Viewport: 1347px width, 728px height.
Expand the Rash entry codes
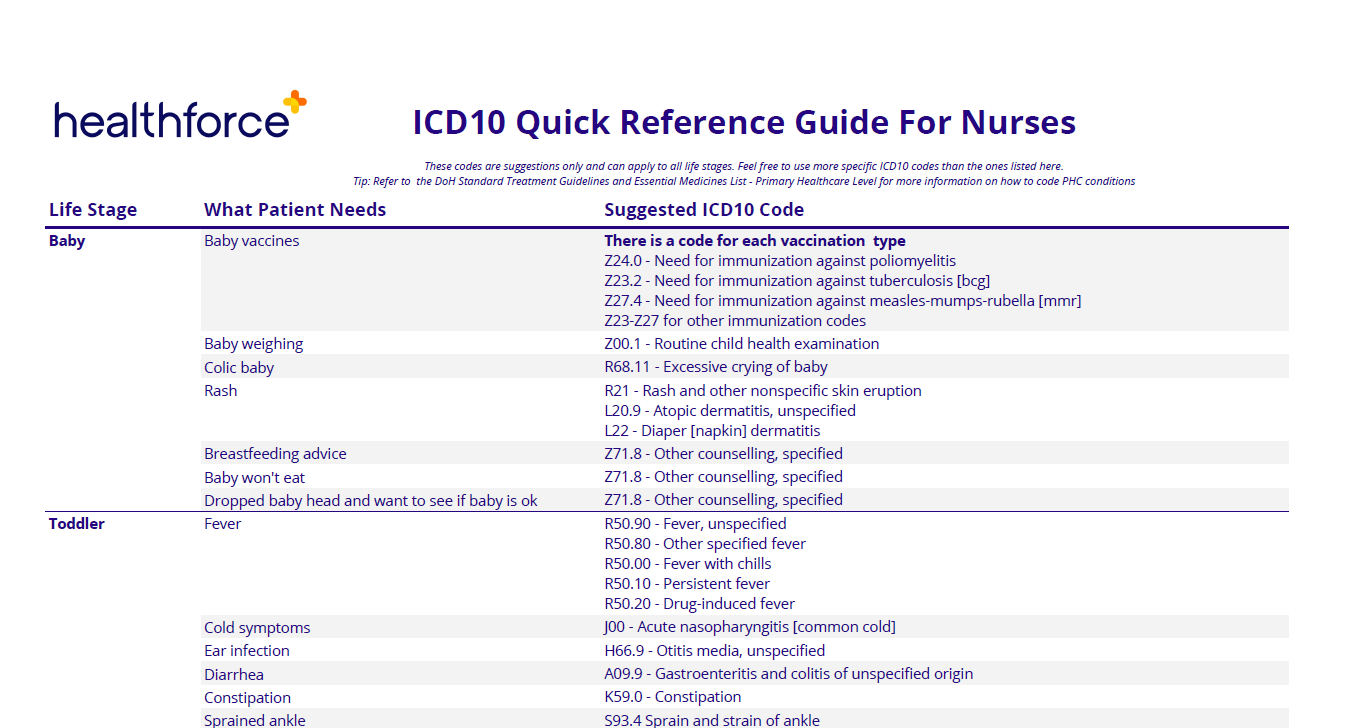(x=220, y=390)
